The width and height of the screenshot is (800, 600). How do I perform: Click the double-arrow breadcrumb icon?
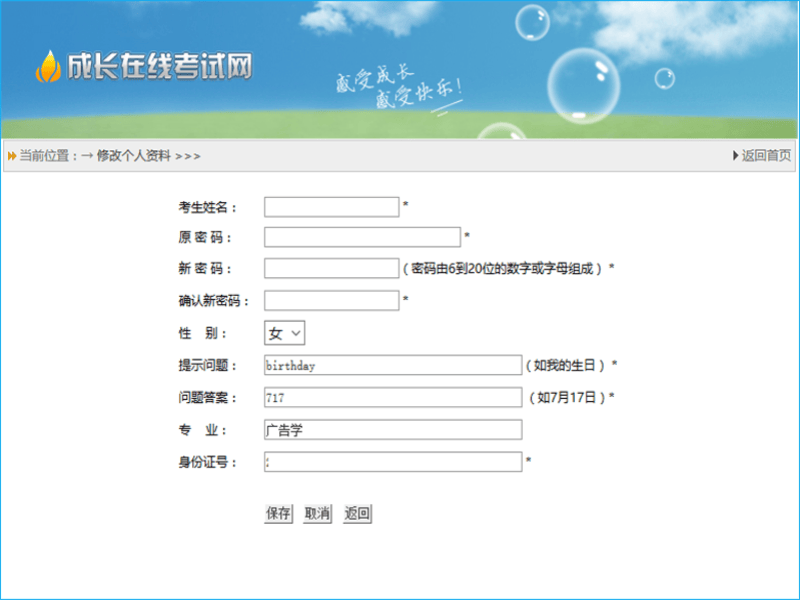pyautogui.click(x=10, y=155)
